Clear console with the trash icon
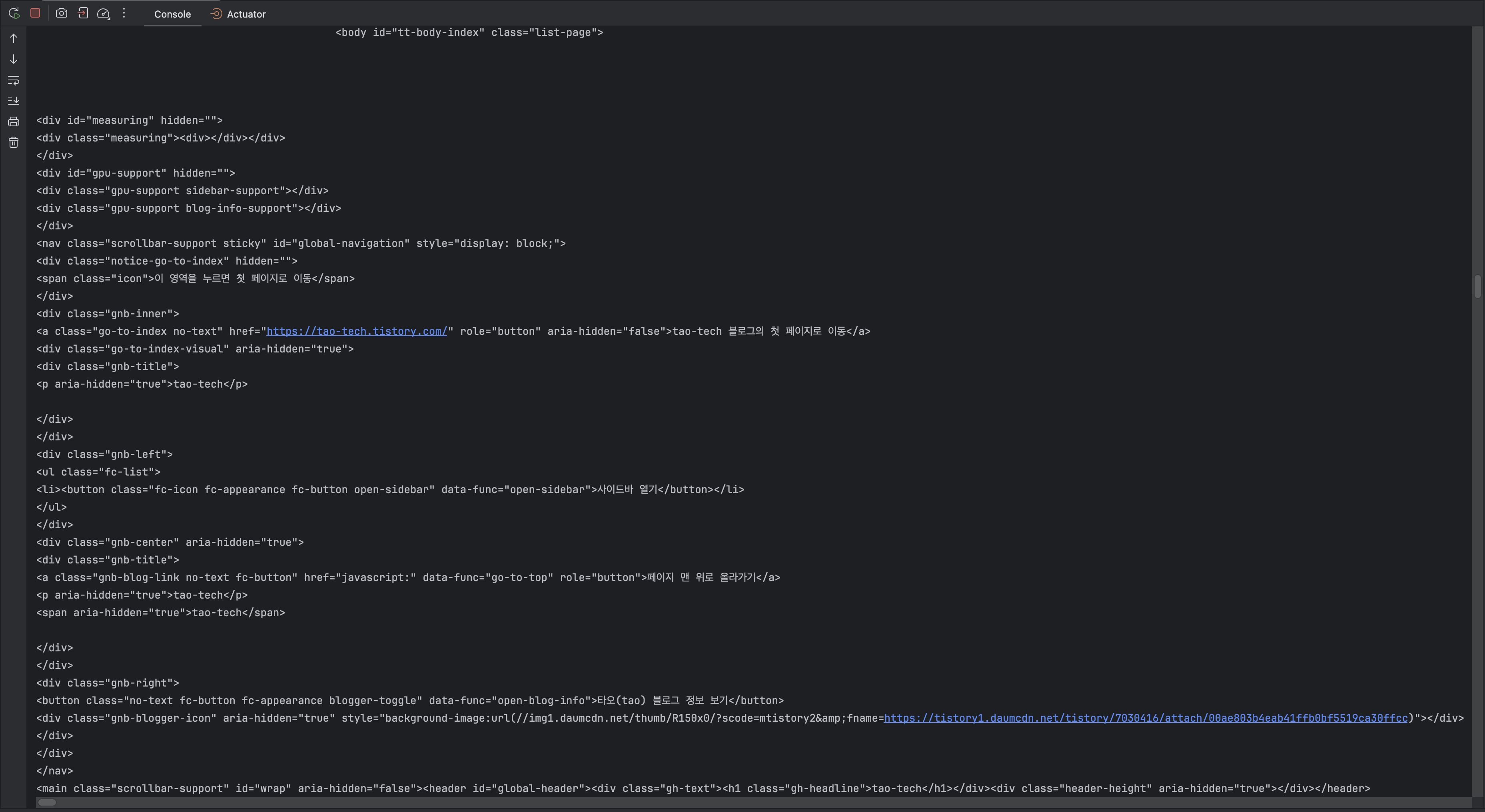Image resolution: width=1485 pixels, height=812 pixels. [14, 142]
